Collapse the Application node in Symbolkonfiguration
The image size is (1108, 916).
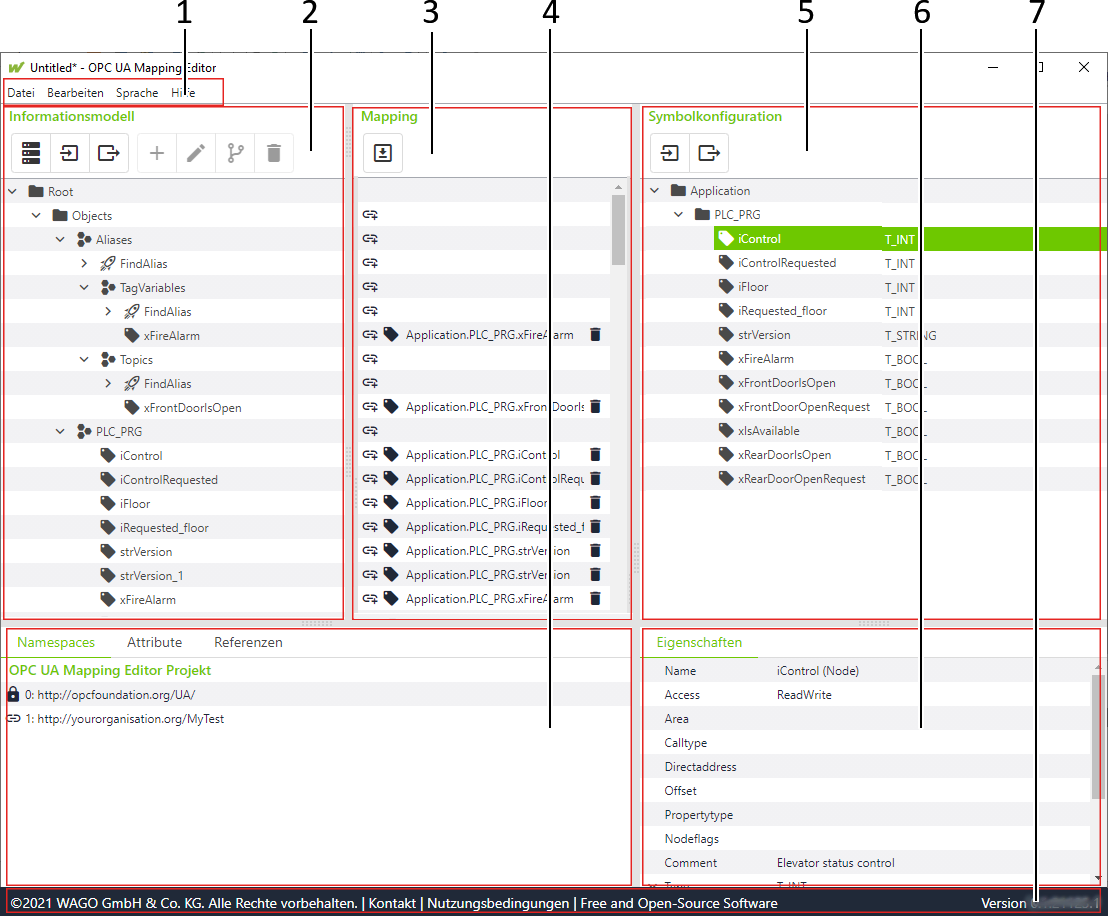click(x=654, y=190)
